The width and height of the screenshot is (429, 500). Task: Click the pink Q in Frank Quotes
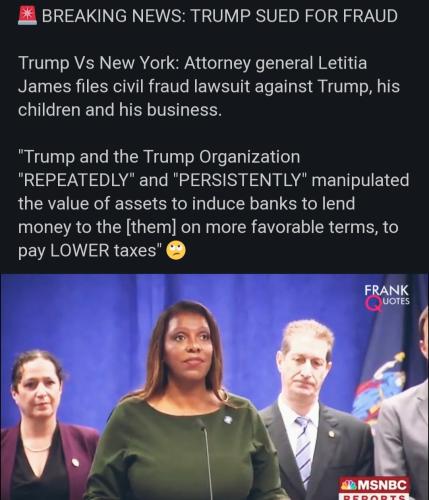click(373, 303)
